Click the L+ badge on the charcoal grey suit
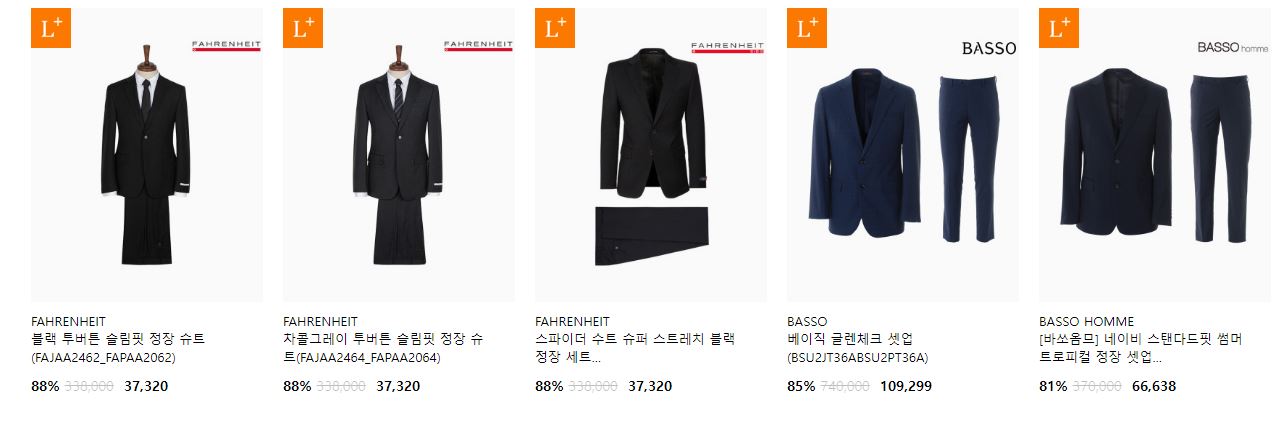Viewport: 1276px width, 422px height. click(x=303, y=28)
